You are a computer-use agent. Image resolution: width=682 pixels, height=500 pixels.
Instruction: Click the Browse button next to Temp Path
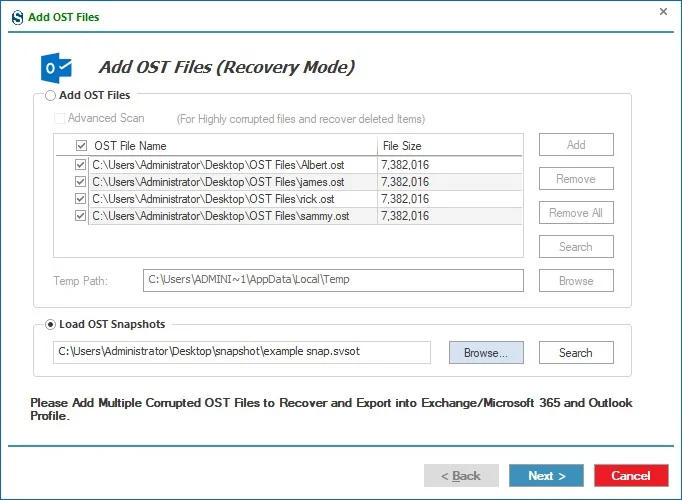576,280
